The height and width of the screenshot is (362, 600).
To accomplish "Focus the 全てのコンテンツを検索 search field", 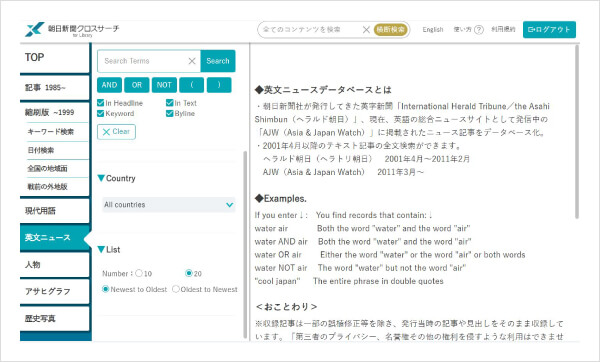I will 310,29.
